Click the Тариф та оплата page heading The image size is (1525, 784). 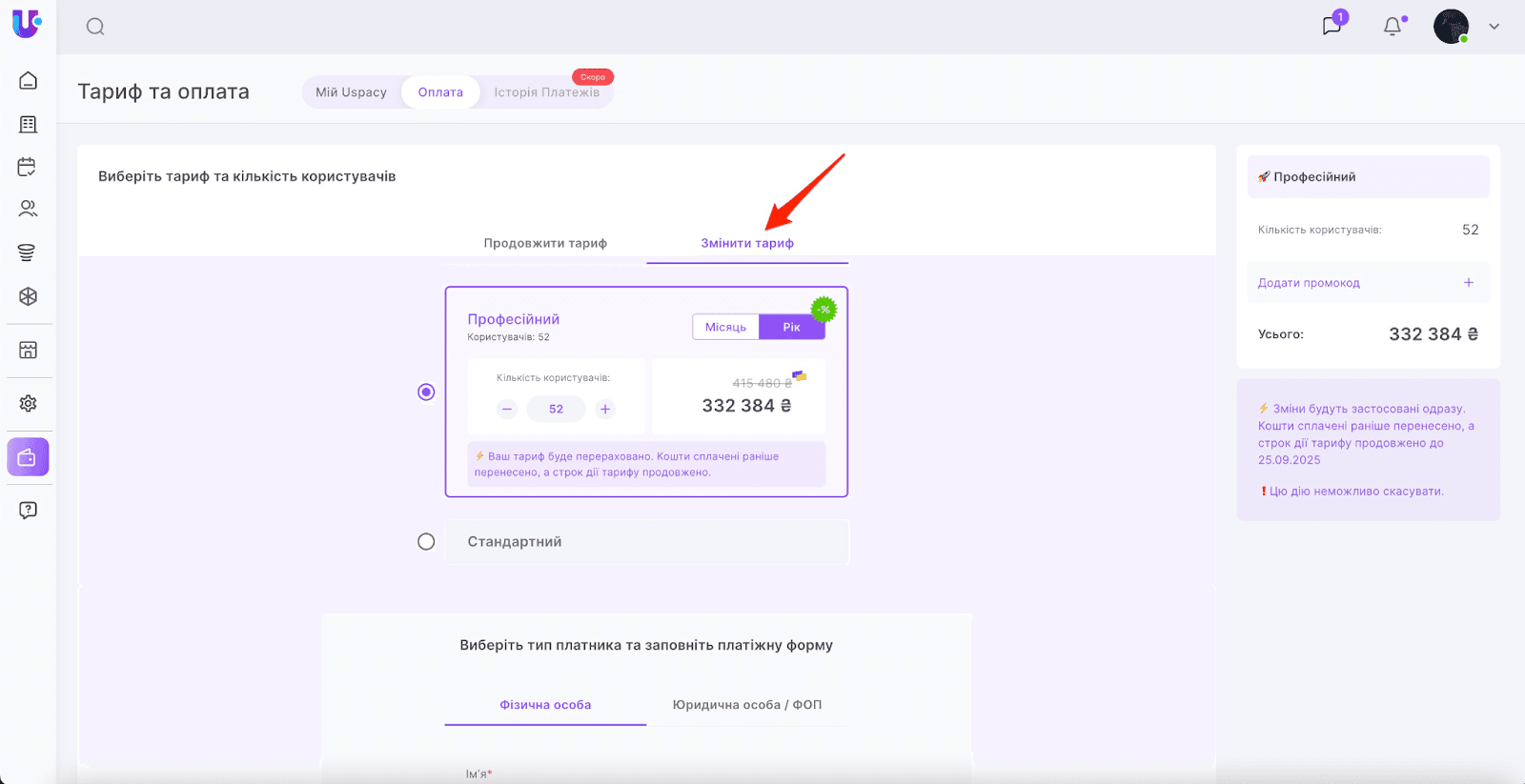pos(164,92)
